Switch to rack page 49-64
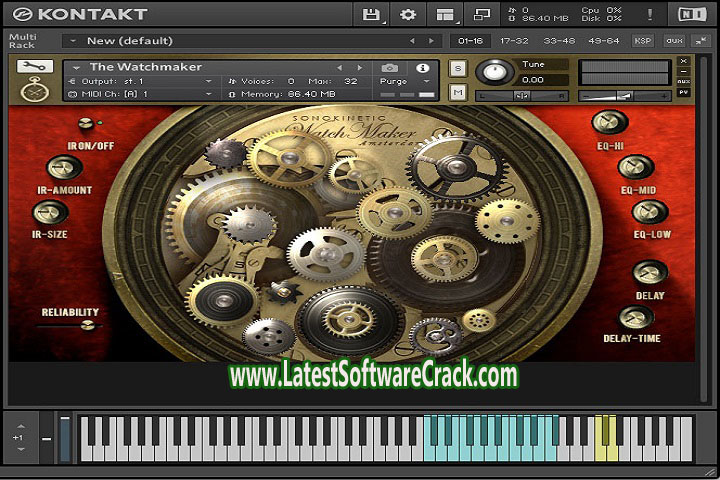The height and width of the screenshot is (480, 720). tap(604, 41)
